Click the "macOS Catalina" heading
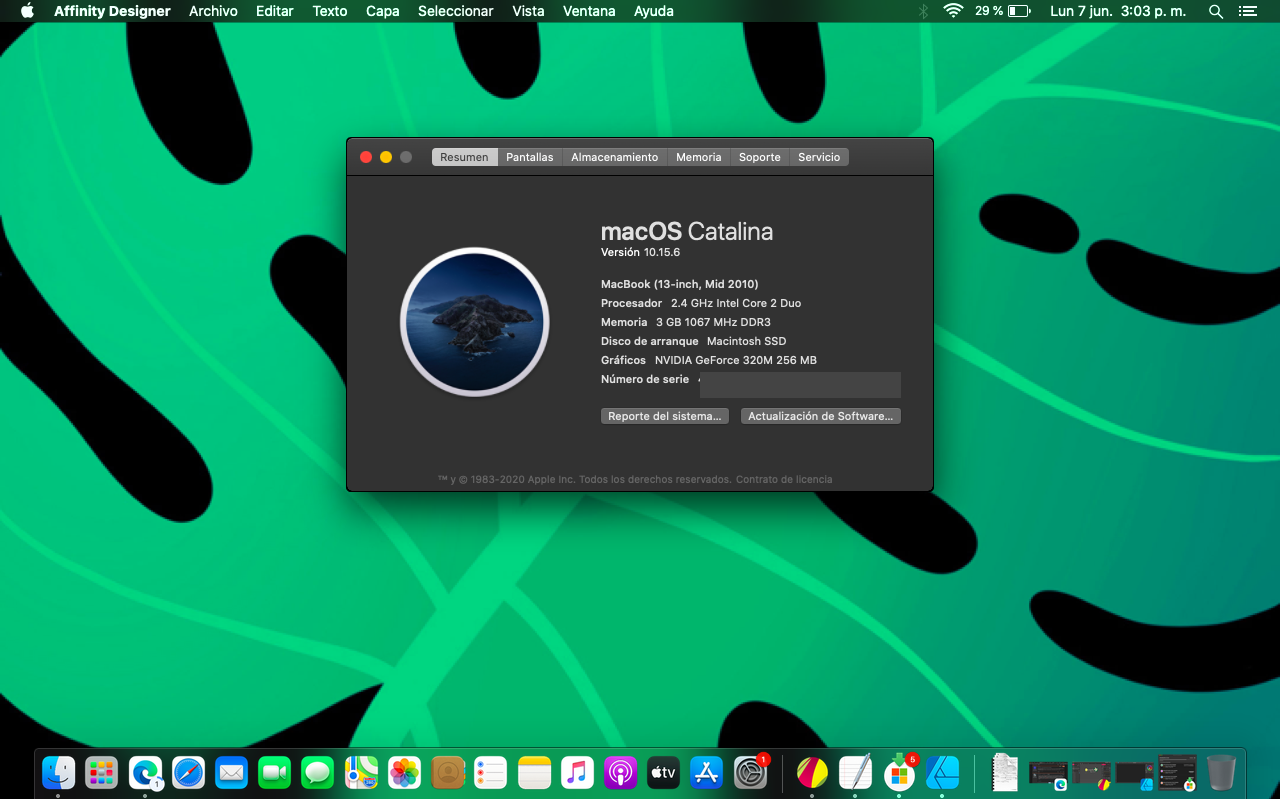This screenshot has width=1280, height=799. click(687, 231)
